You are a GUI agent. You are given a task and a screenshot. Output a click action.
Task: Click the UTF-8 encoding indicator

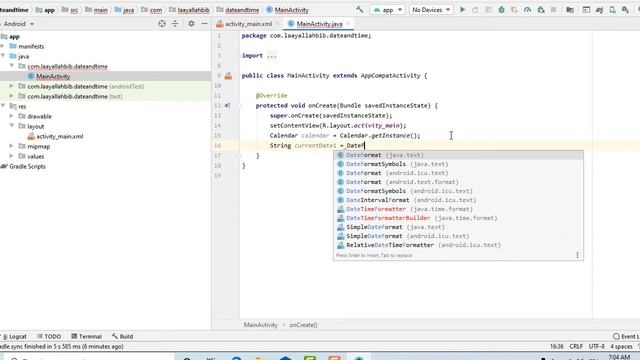(596, 347)
